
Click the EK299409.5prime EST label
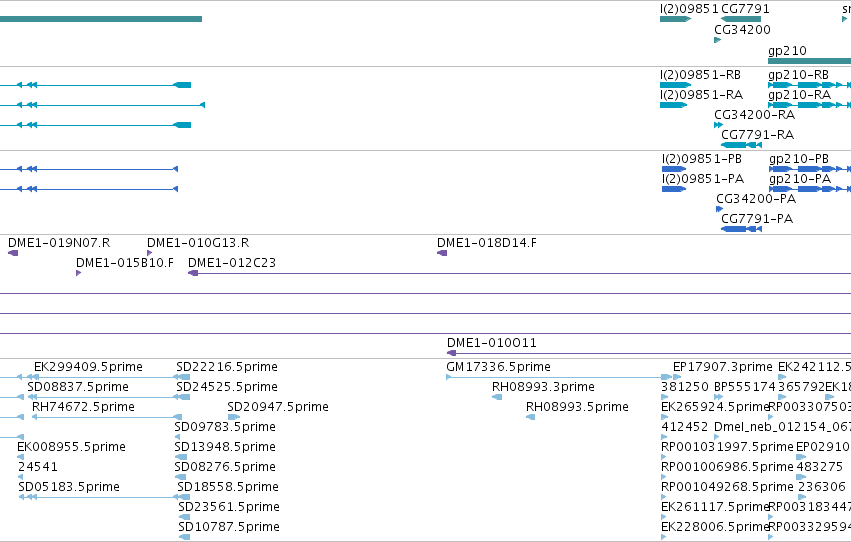(88, 367)
